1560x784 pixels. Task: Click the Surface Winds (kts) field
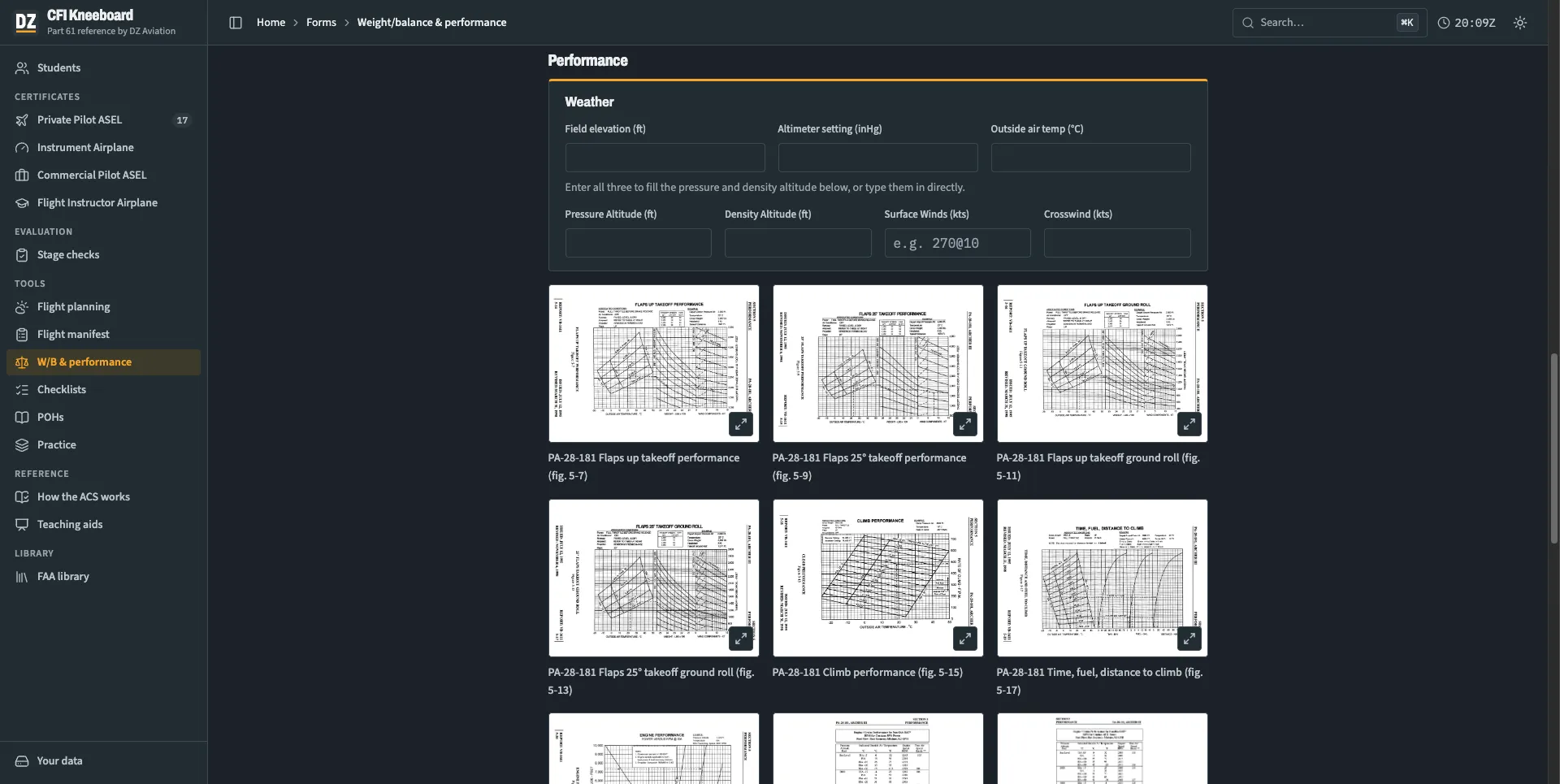coord(957,243)
